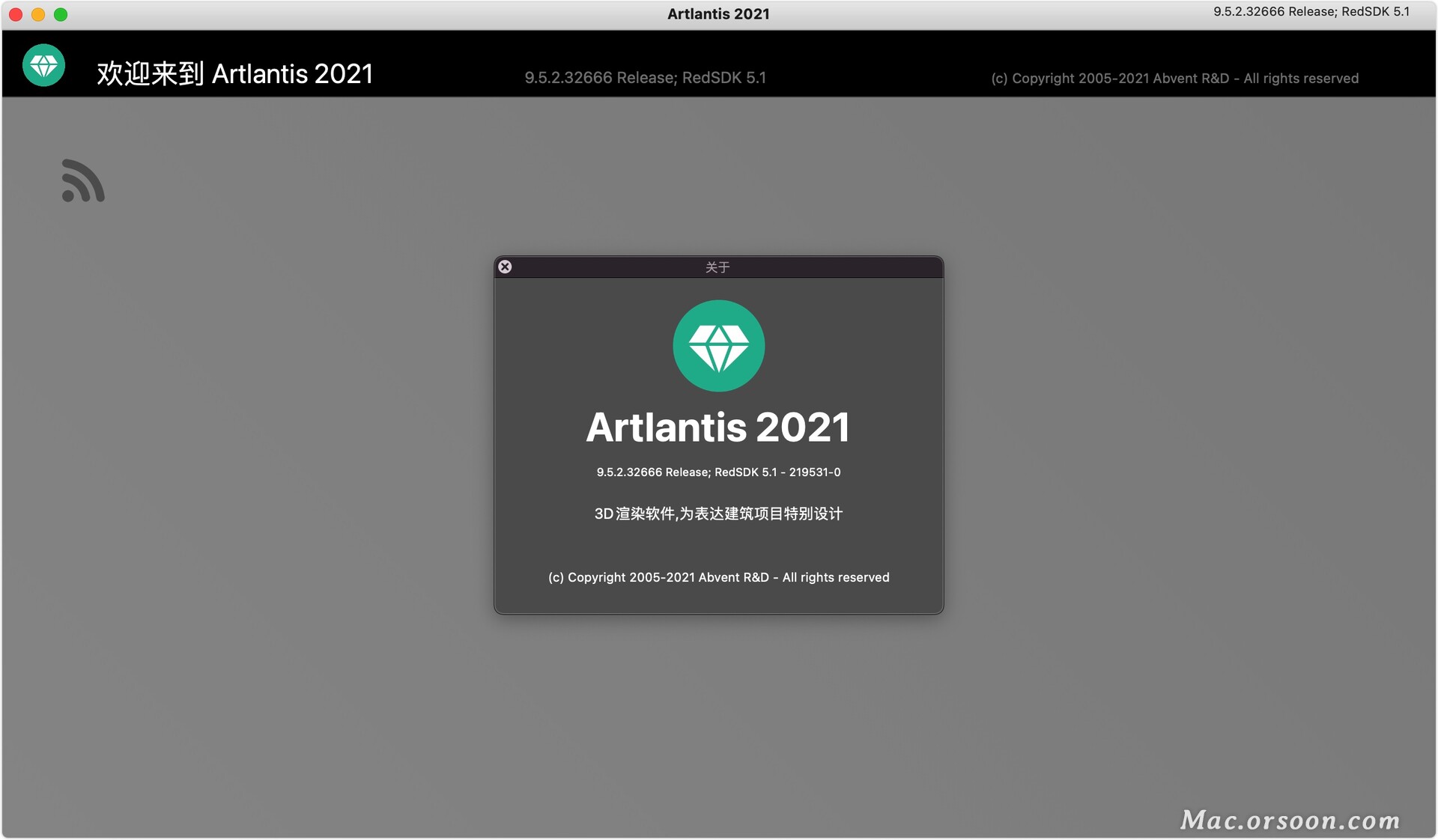Click the yellow minimize window button
1438x840 pixels.
click(x=38, y=15)
